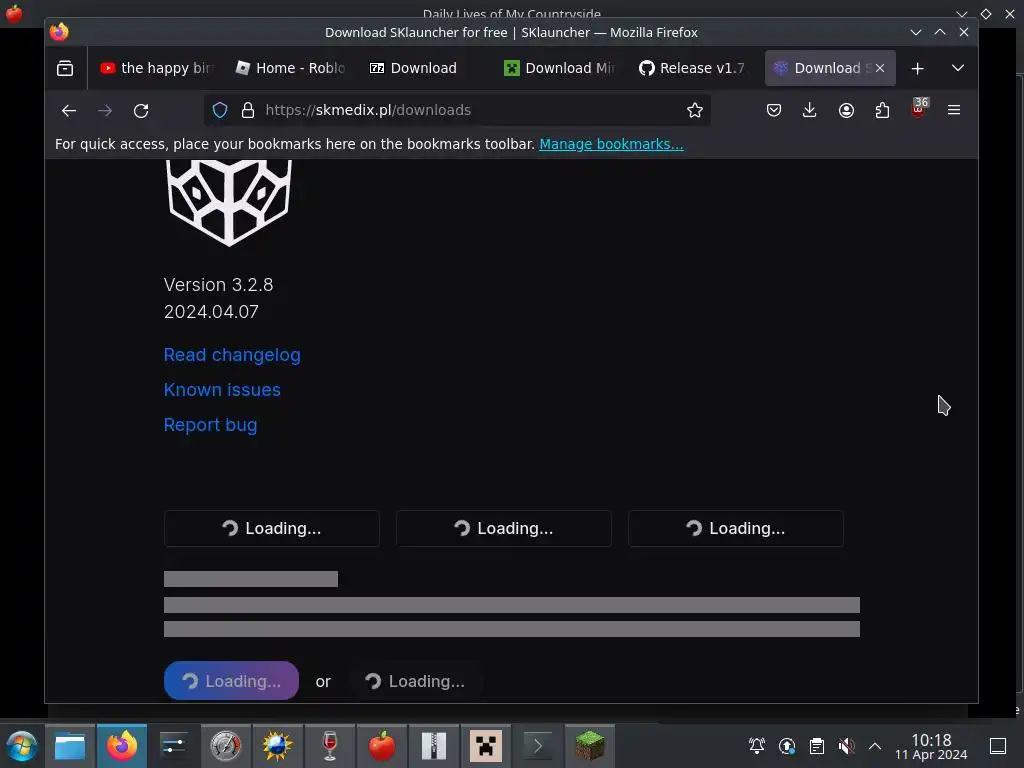
Task: Click middle Loading button in row
Action: (504, 528)
